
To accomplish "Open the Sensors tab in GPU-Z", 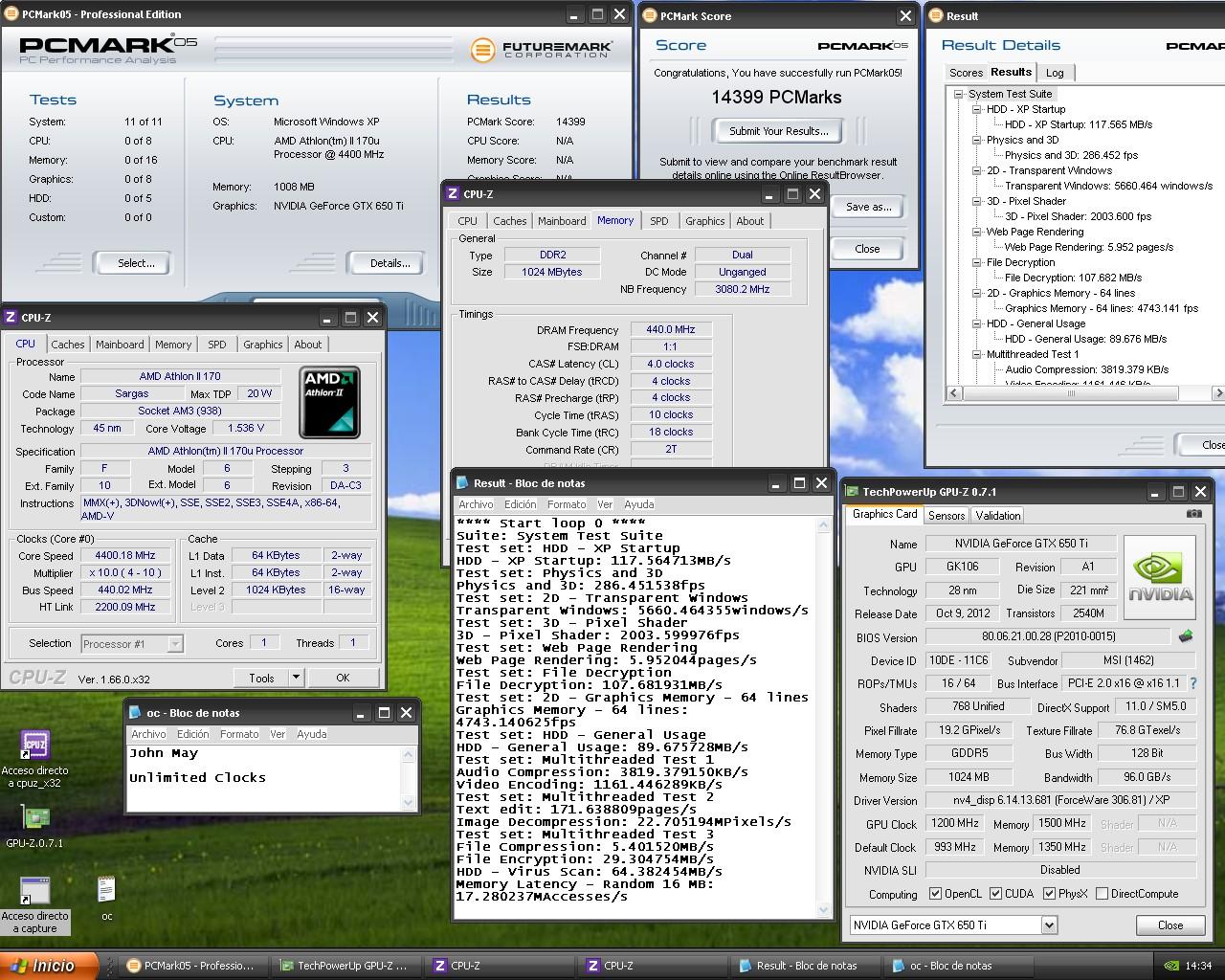I will click(947, 516).
